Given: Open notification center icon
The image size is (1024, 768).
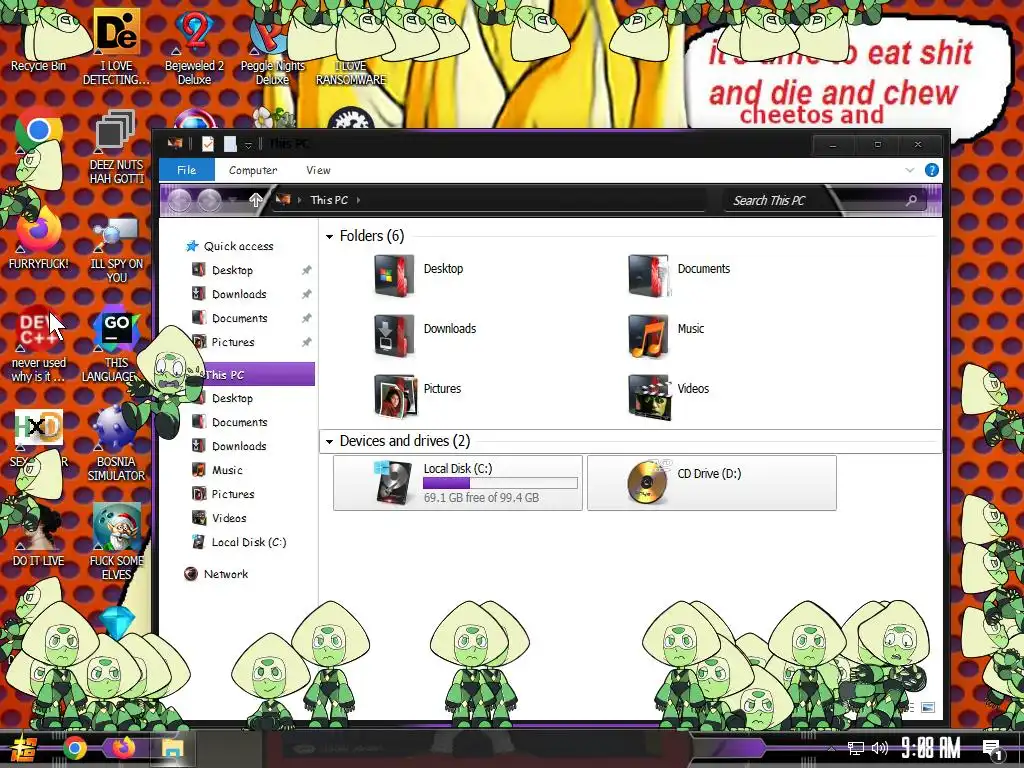Looking at the screenshot, I should pyautogui.click(x=993, y=749).
